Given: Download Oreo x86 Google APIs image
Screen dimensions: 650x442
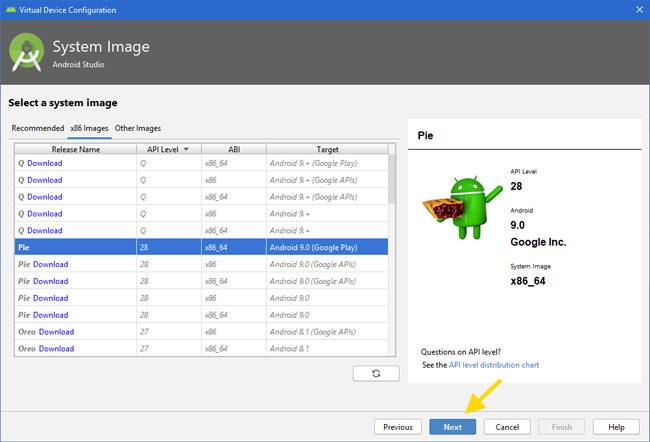Looking at the screenshot, I should tap(56, 332).
